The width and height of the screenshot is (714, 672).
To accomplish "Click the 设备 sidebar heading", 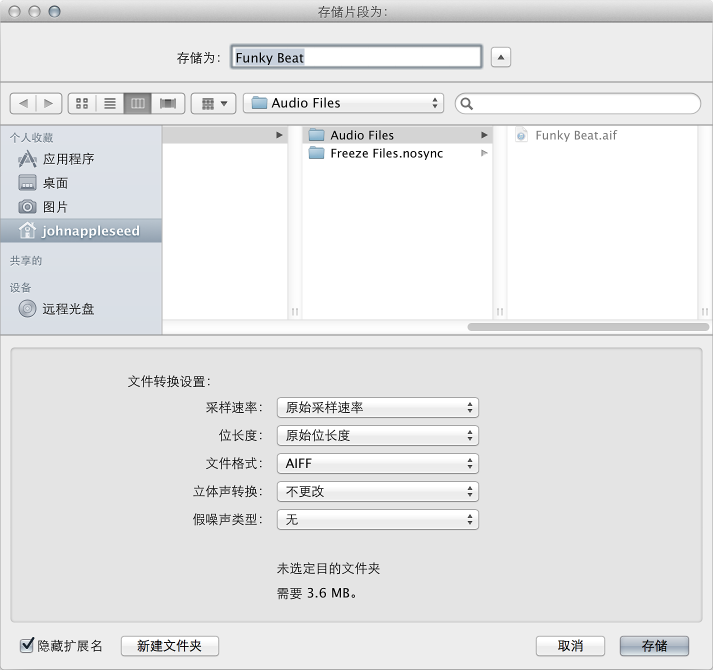I will [20, 287].
